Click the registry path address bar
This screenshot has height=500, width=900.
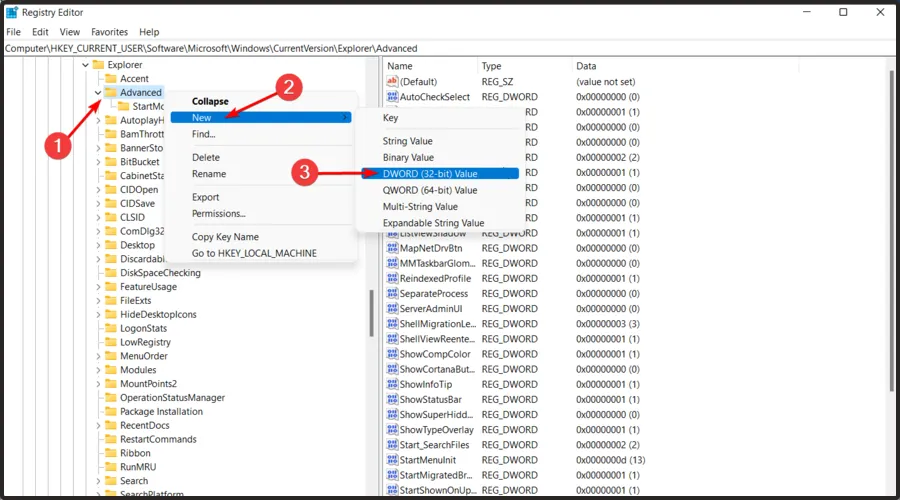pos(450,48)
